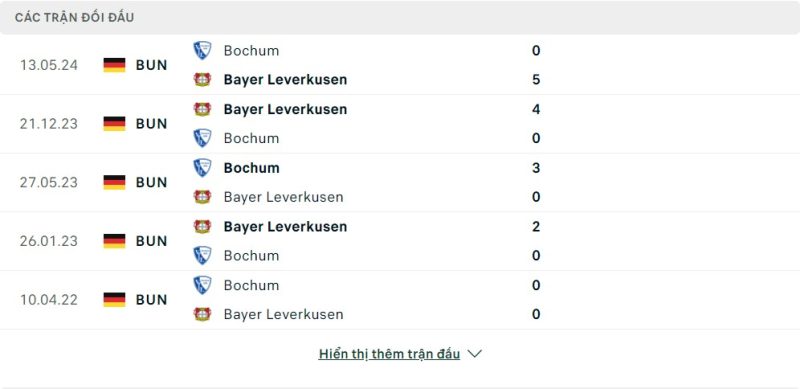The image size is (800, 389).
Task: Click German flag icon beside 21.12.23
Action: pyautogui.click(x=114, y=124)
